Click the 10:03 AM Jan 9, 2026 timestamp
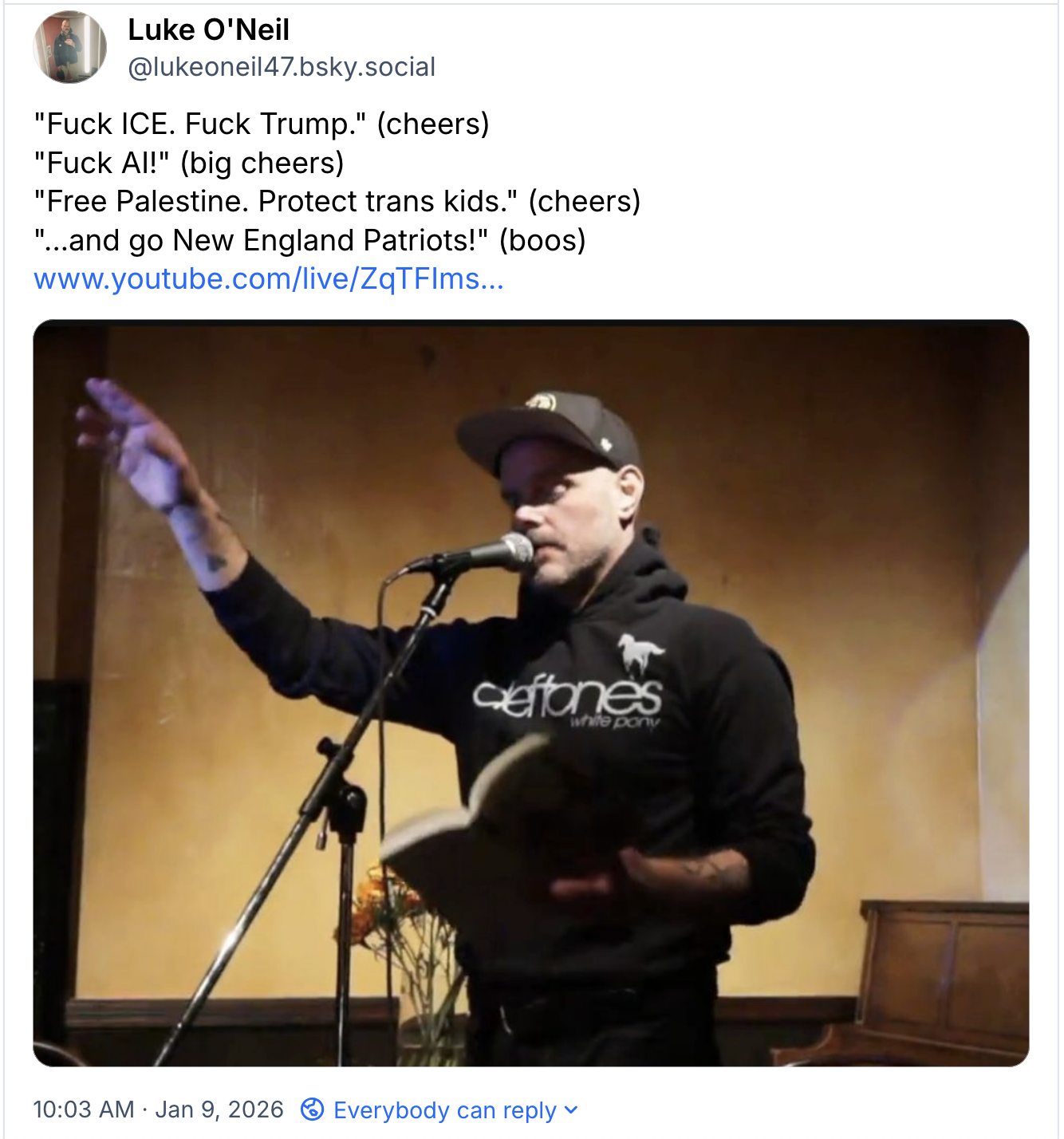Image resolution: width=1064 pixels, height=1139 pixels. (x=158, y=1109)
